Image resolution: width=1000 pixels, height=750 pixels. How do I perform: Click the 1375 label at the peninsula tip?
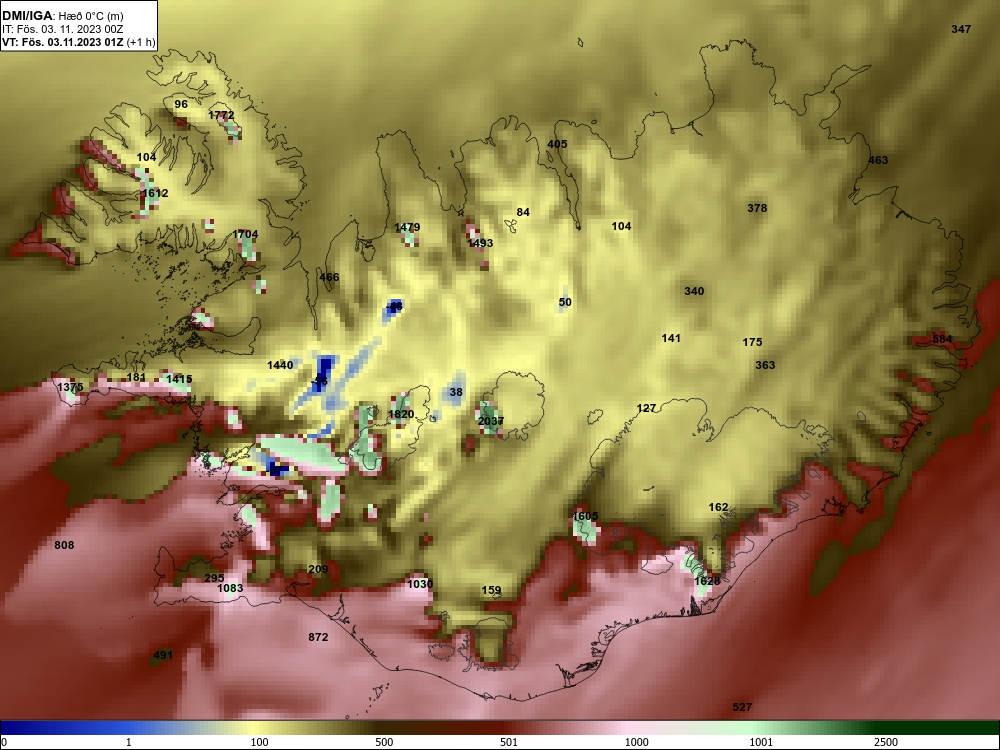tap(70, 388)
